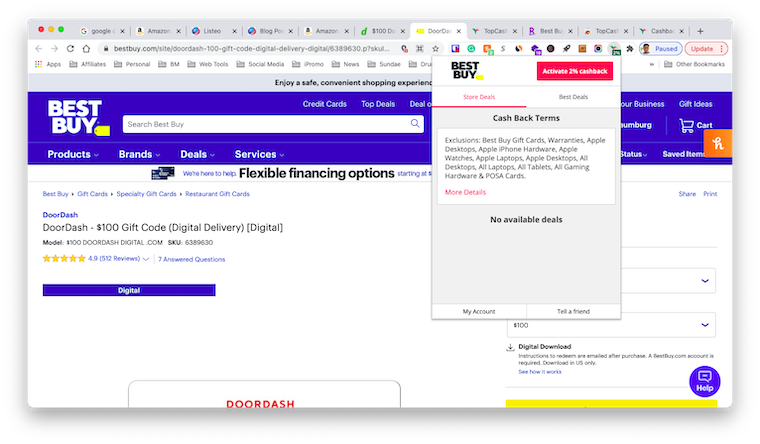This screenshot has width=760, height=444.
Task: Open the Chrome profile Paused button
Action: click(661, 48)
